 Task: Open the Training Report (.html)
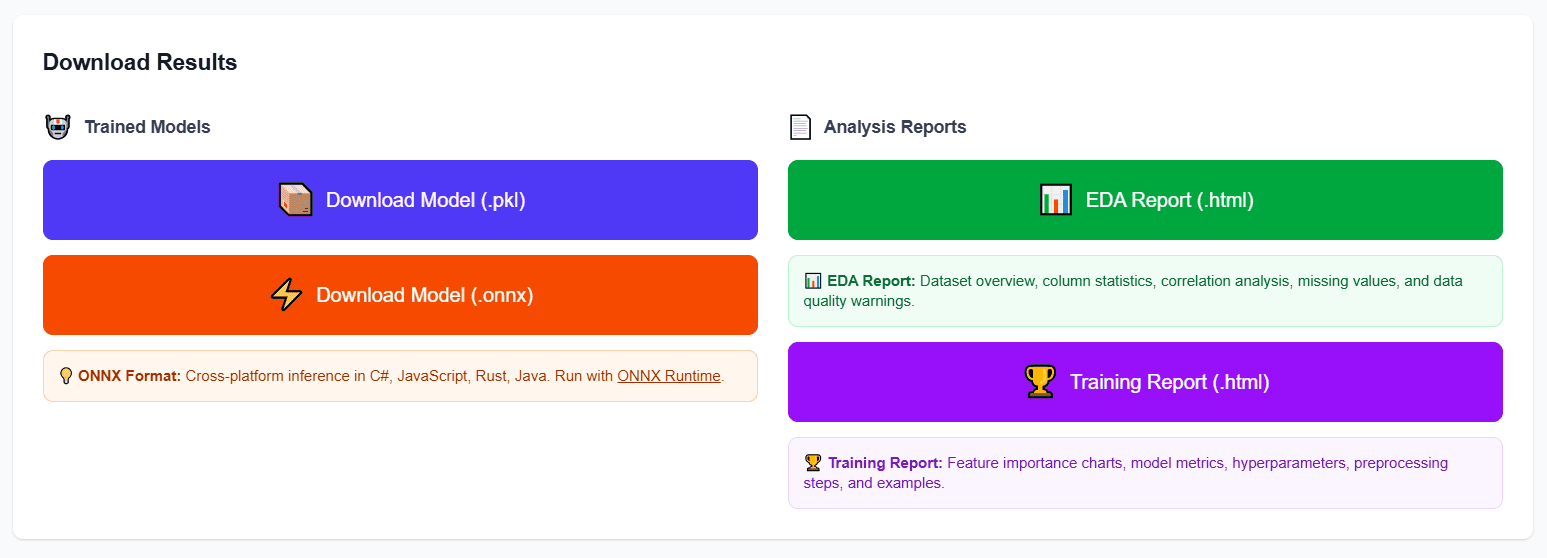click(1169, 382)
